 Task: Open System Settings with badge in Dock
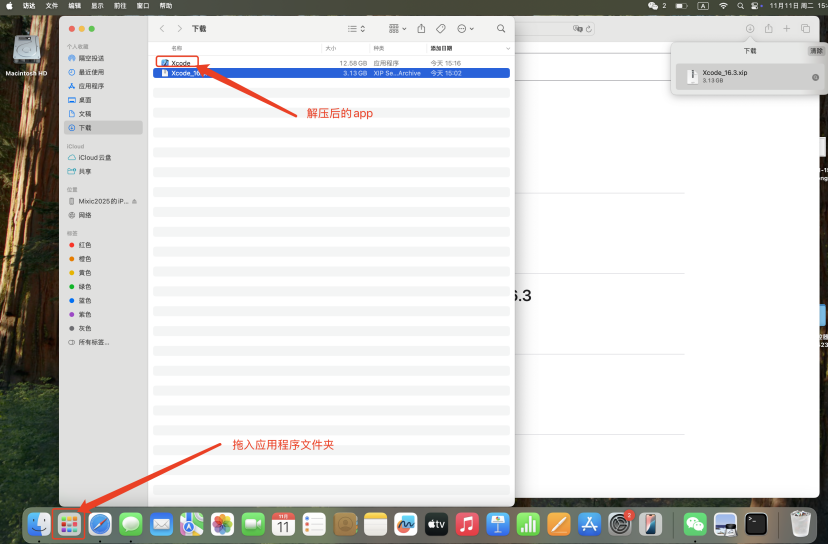[x=620, y=524]
